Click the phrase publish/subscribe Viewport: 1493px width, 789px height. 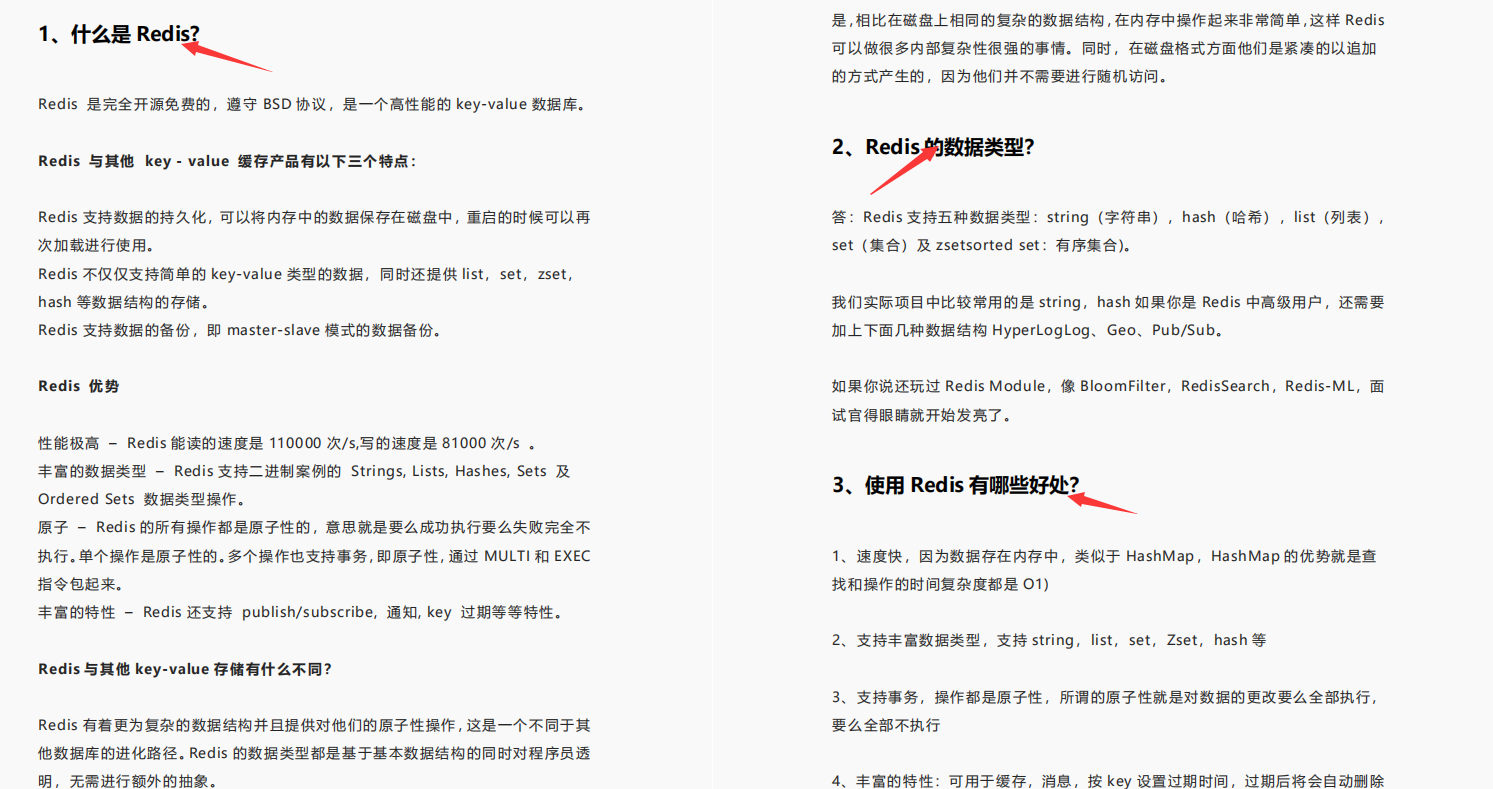coord(293,612)
